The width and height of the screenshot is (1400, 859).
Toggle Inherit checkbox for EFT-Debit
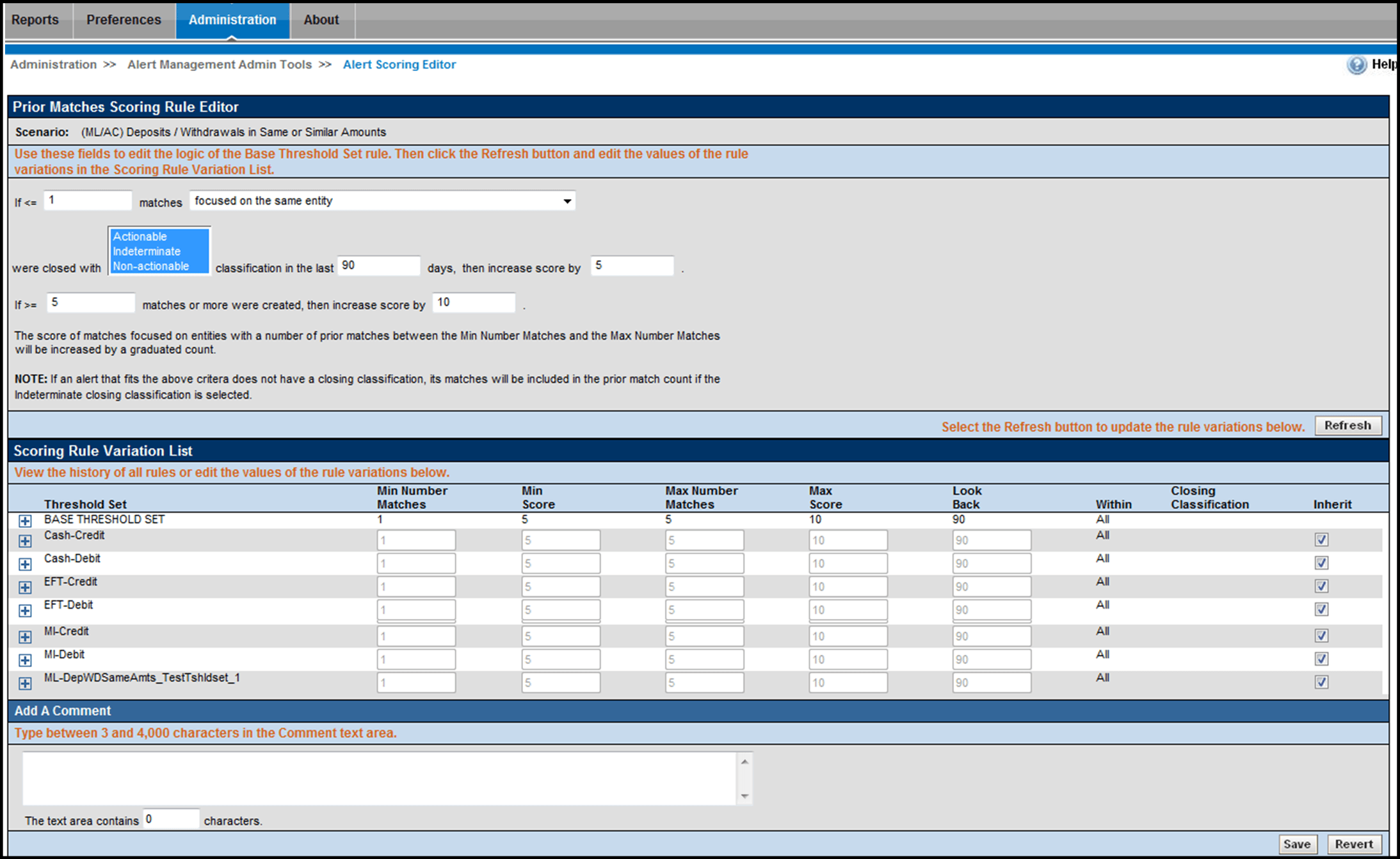point(1321,609)
